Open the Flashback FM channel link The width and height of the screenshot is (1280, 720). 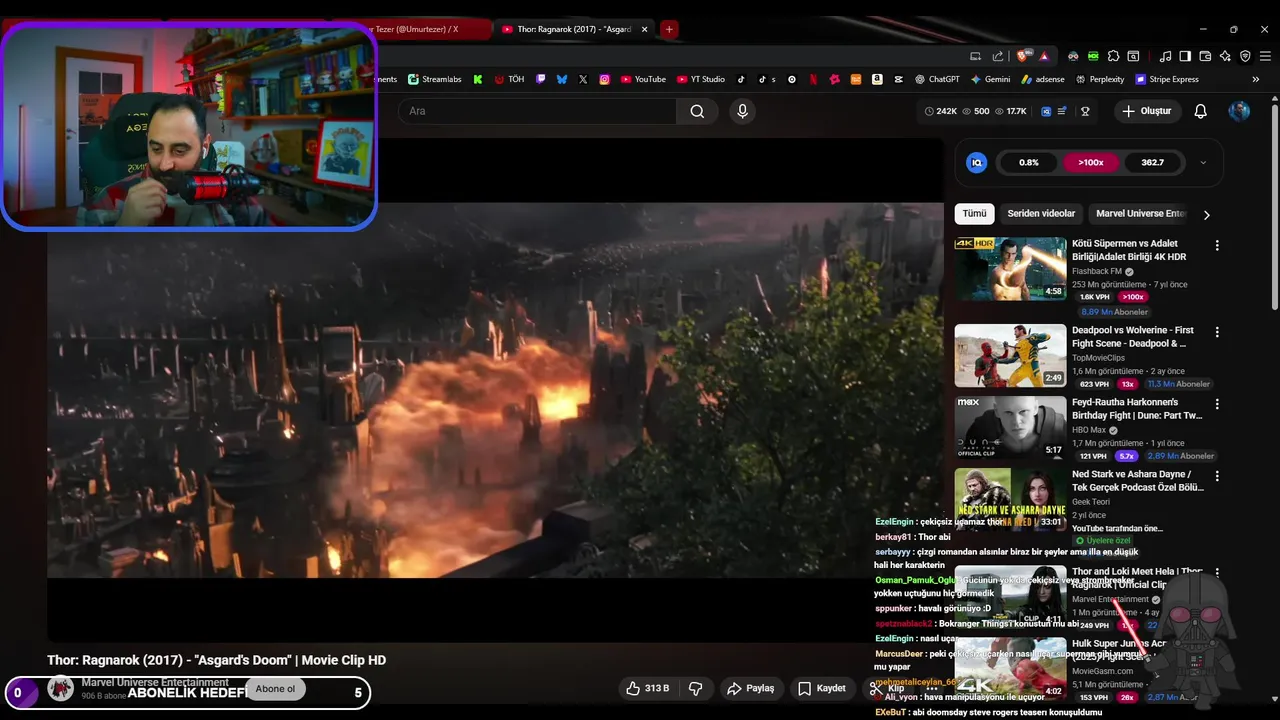pos(1097,271)
